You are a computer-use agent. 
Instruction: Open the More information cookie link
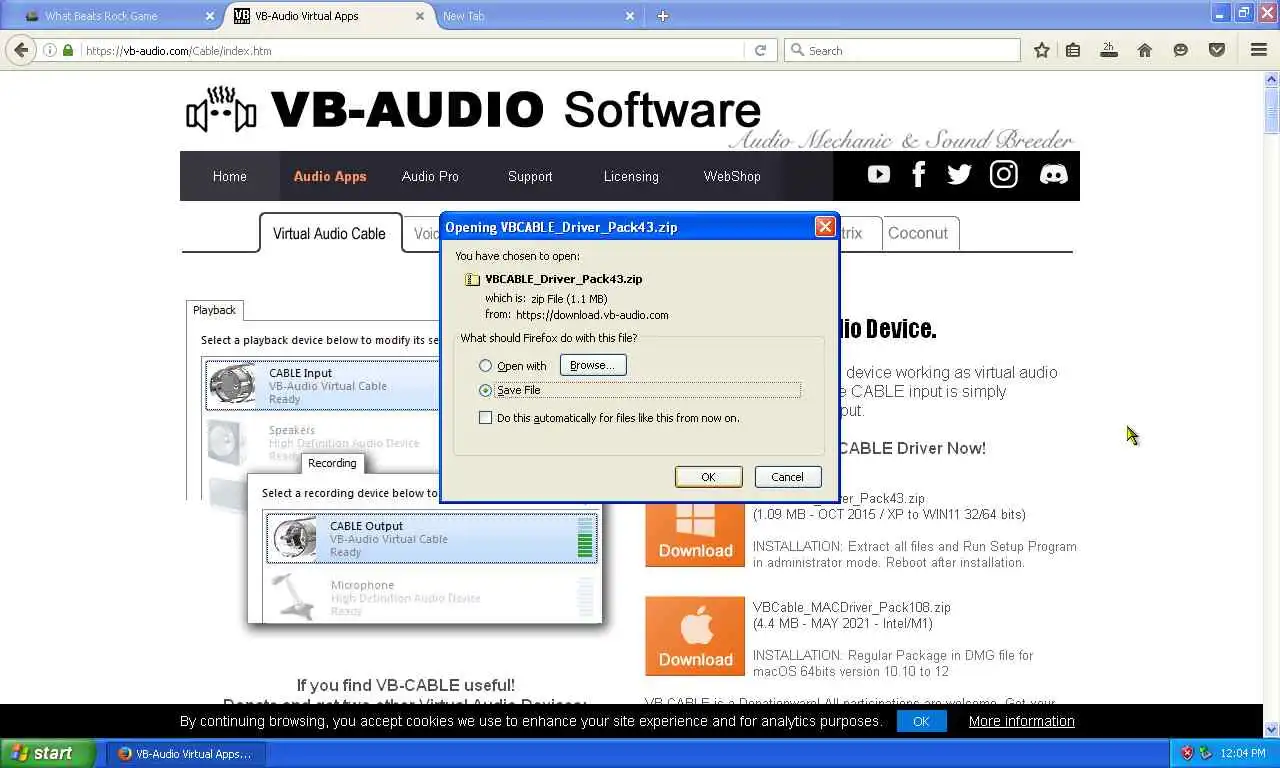pos(1021,721)
